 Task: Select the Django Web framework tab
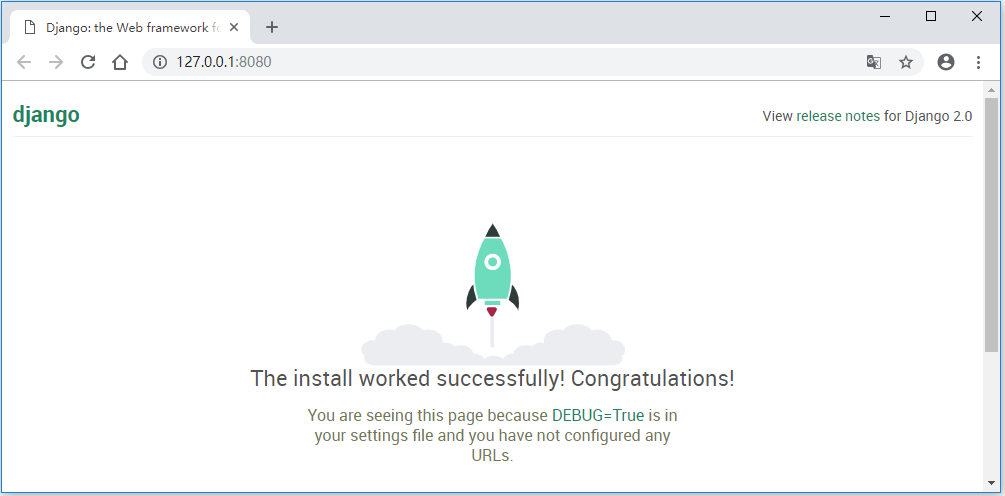pos(130,28)
